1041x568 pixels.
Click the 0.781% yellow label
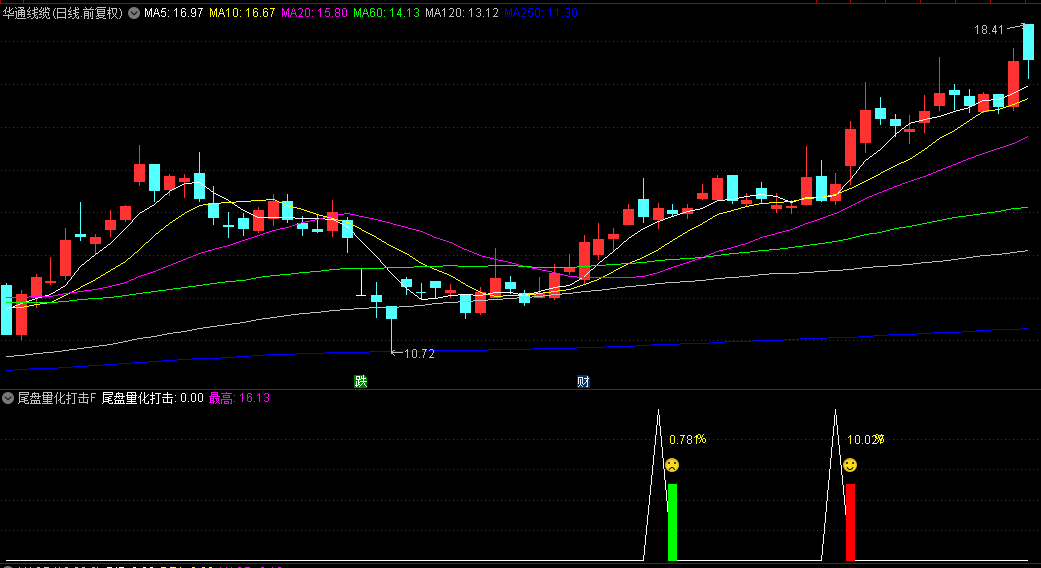pos(687,439)
